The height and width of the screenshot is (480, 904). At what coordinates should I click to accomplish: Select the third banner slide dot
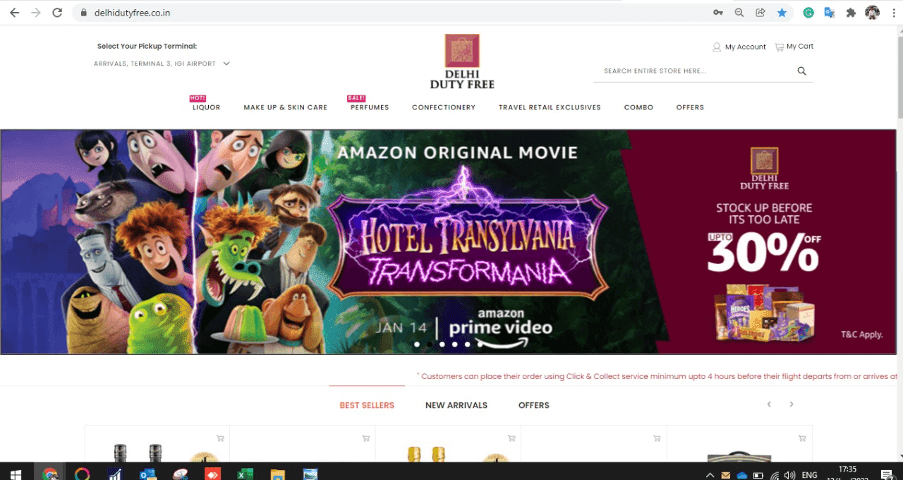[442, 345]
